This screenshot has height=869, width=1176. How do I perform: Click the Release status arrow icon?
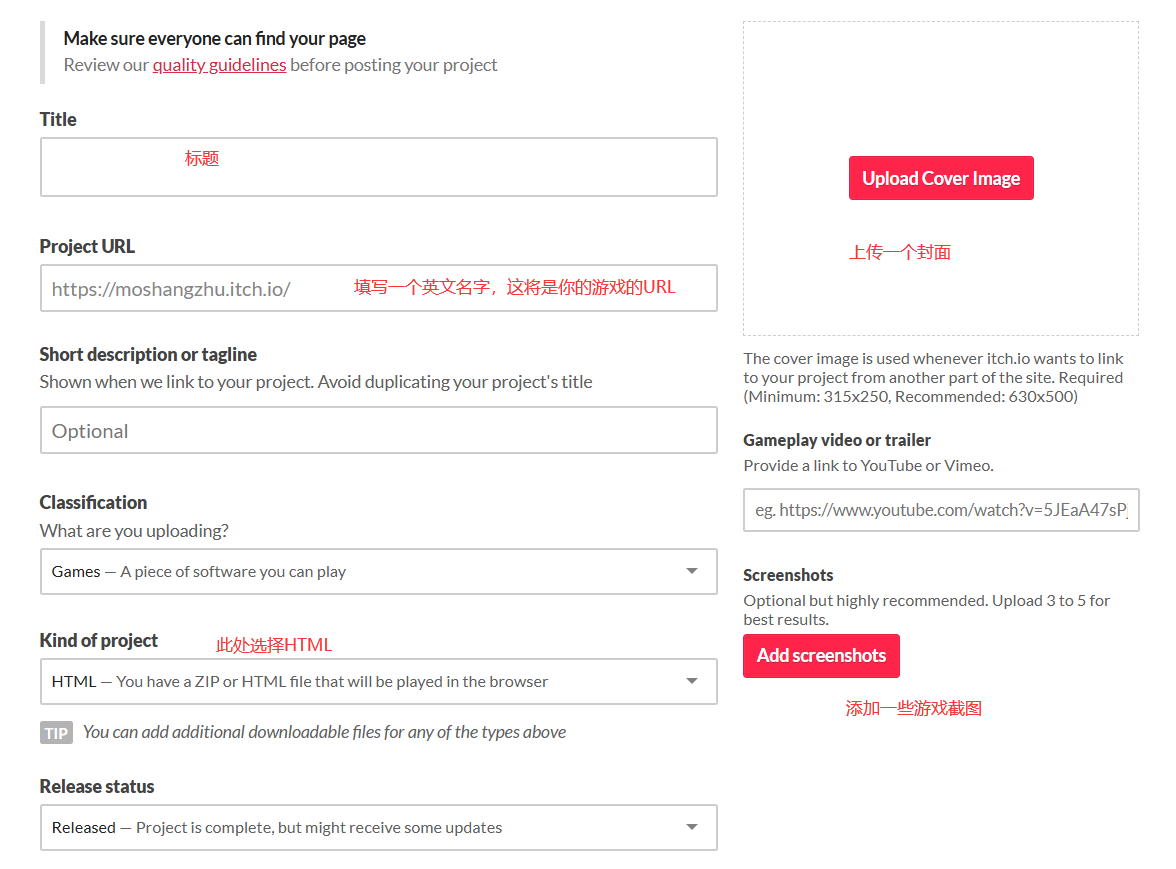click(691, 827)
